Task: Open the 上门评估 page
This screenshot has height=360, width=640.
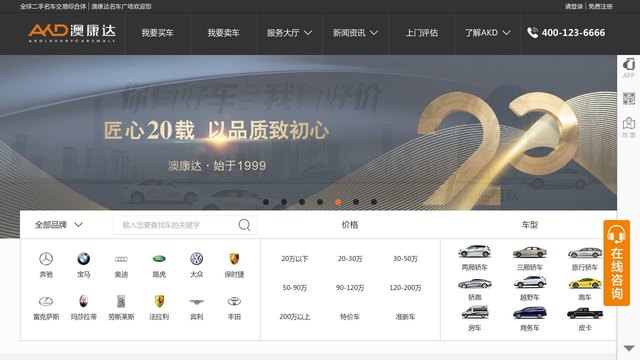Action: coord(422,33)
